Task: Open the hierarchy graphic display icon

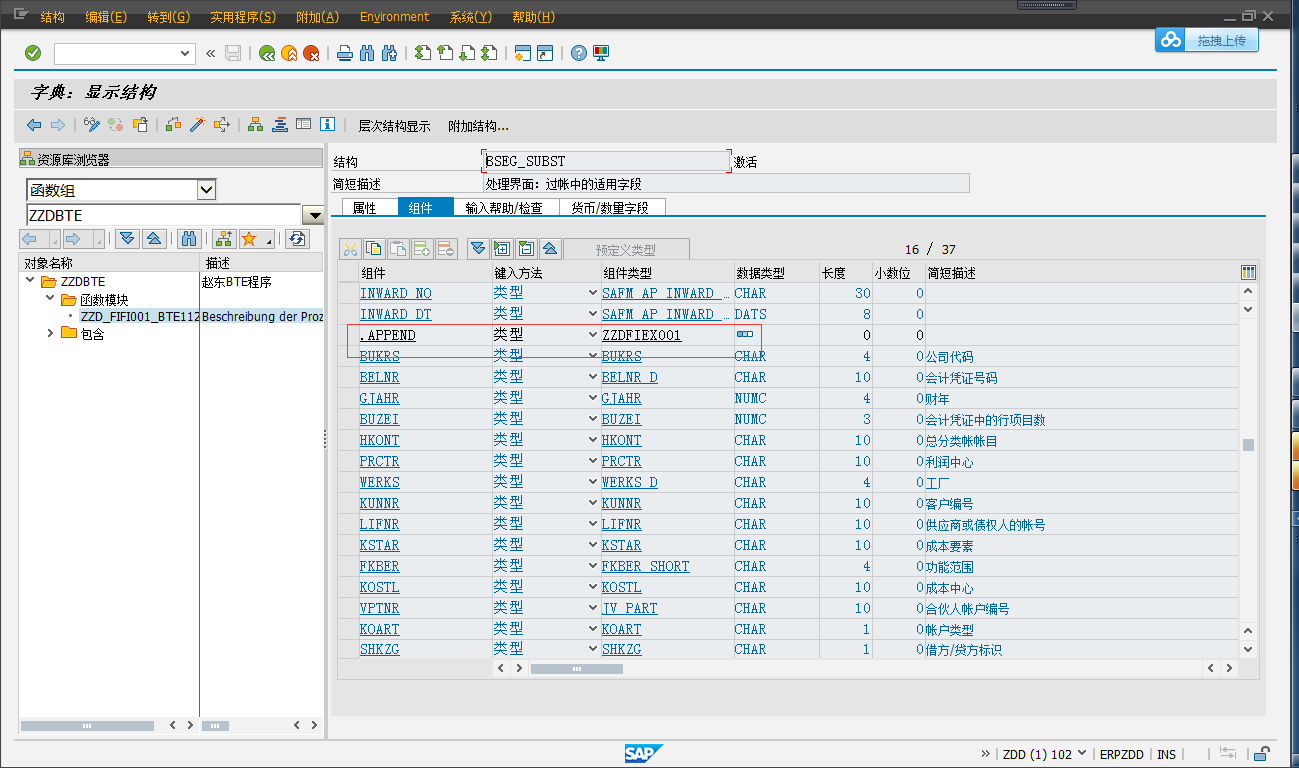Action: 254,124
